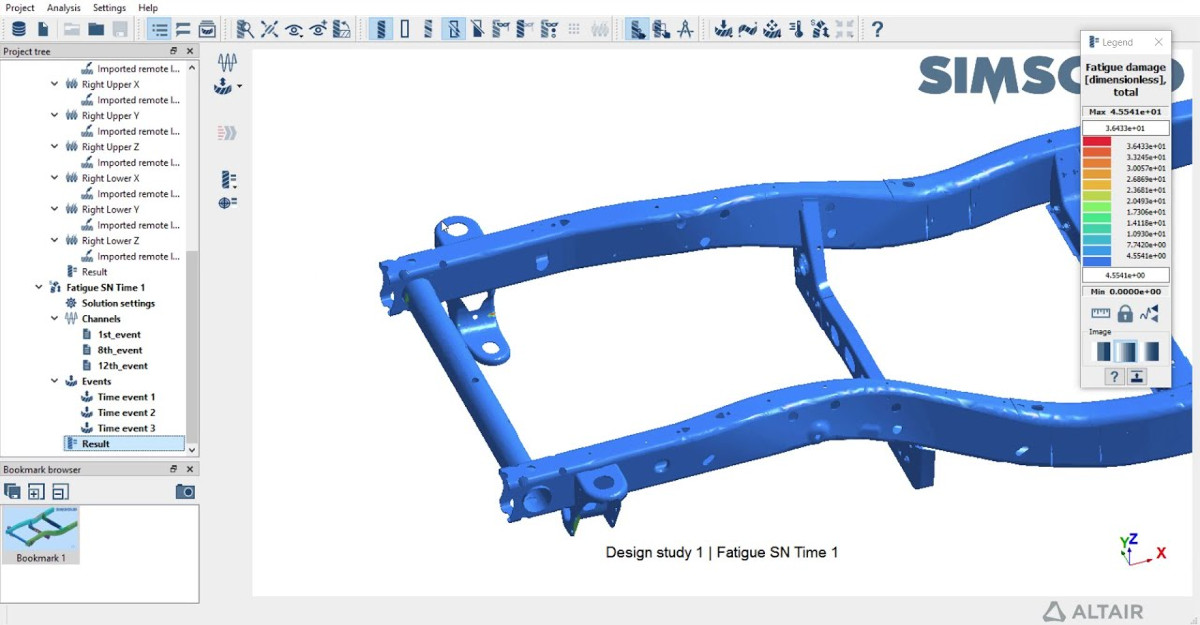The width and height of the screenshot is (1200, 625).
Task: Select the lock icon in the Legend panel
Action: pyautogui.click(x=1125, y=313)
